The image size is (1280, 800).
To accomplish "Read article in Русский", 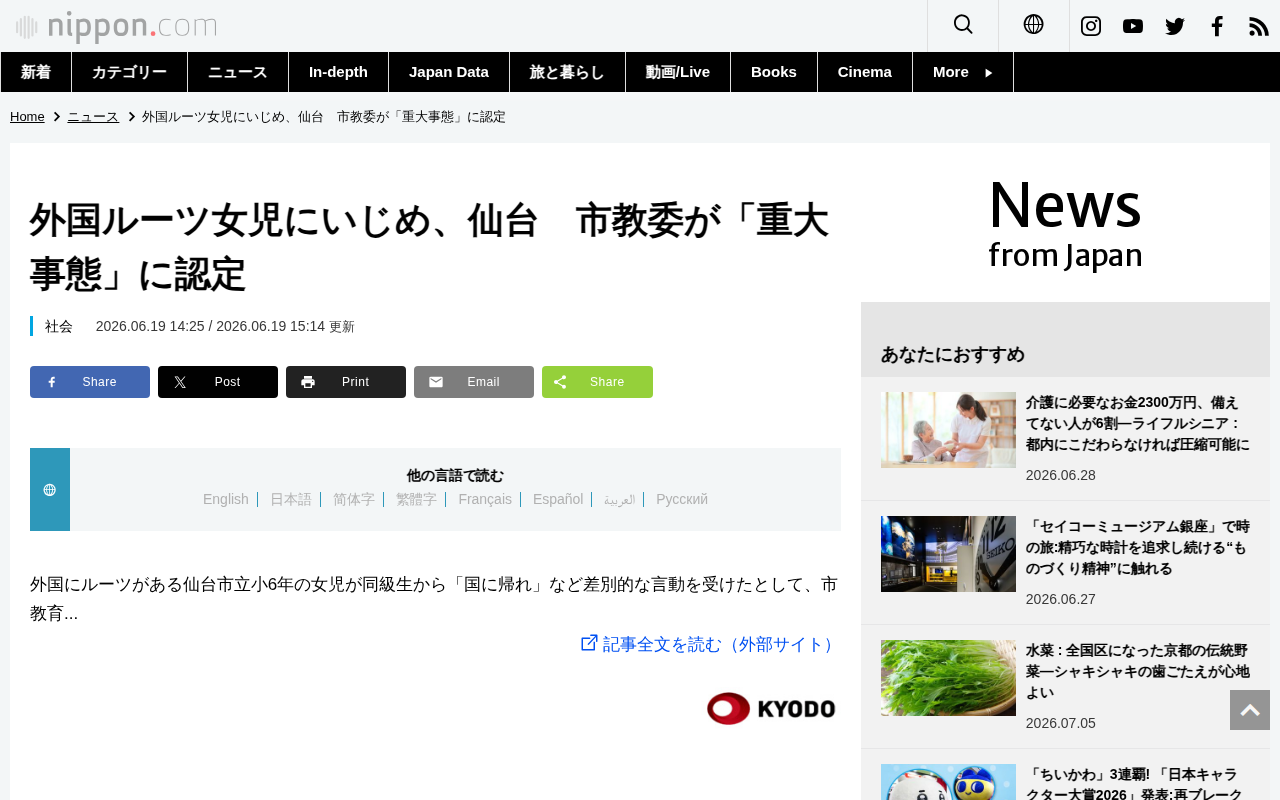I will click(x=682, y=499).
